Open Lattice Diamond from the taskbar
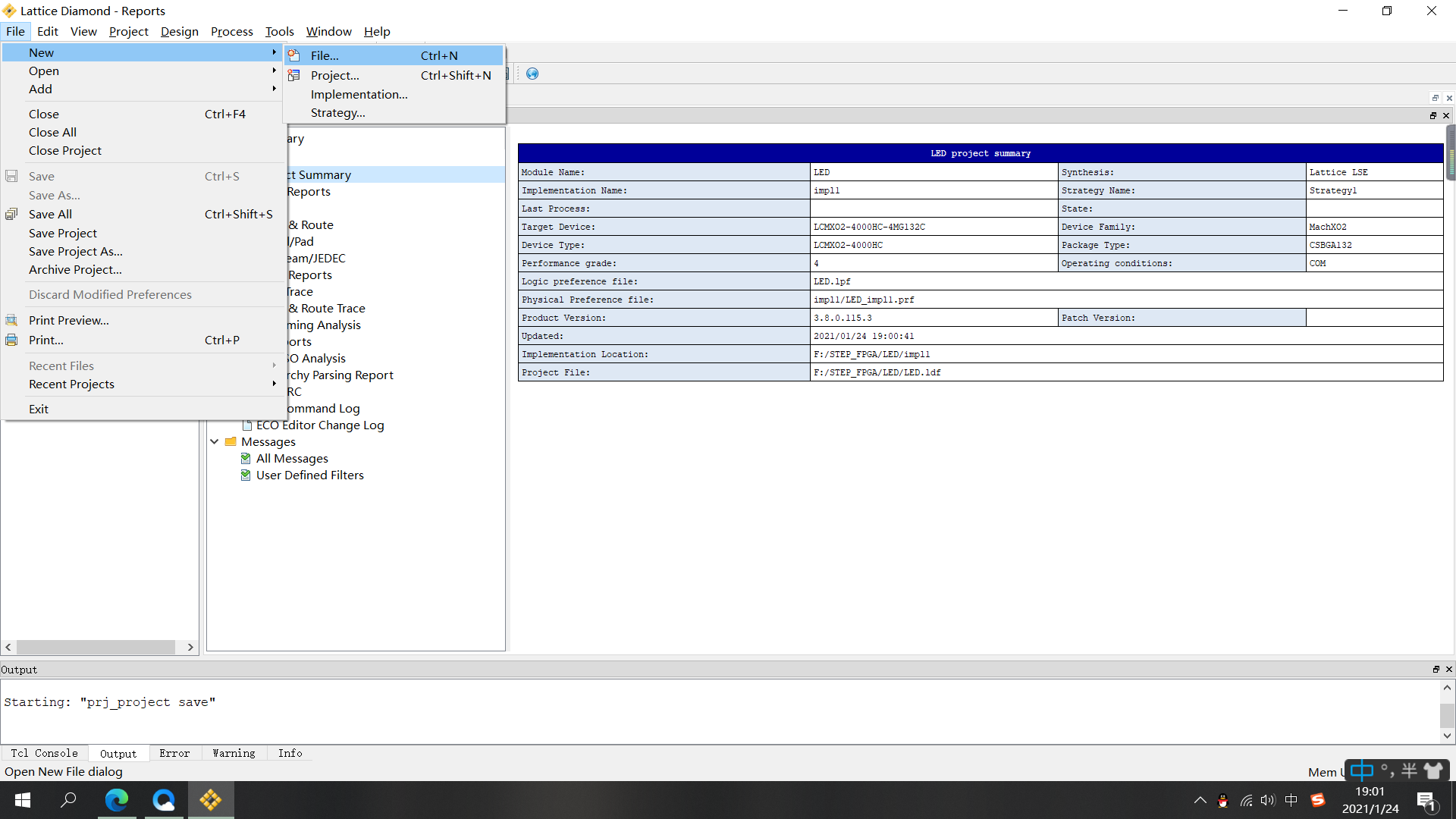 pyautogui.click(x=211, y=799)
